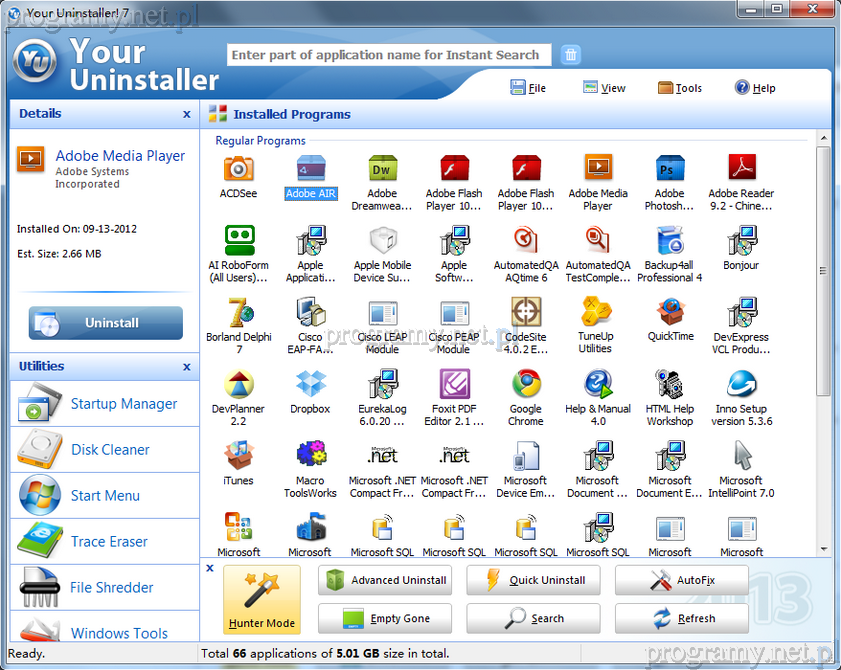Click the Google Chrome program icon
841x670 pixels.
click(x=526, y=384)
